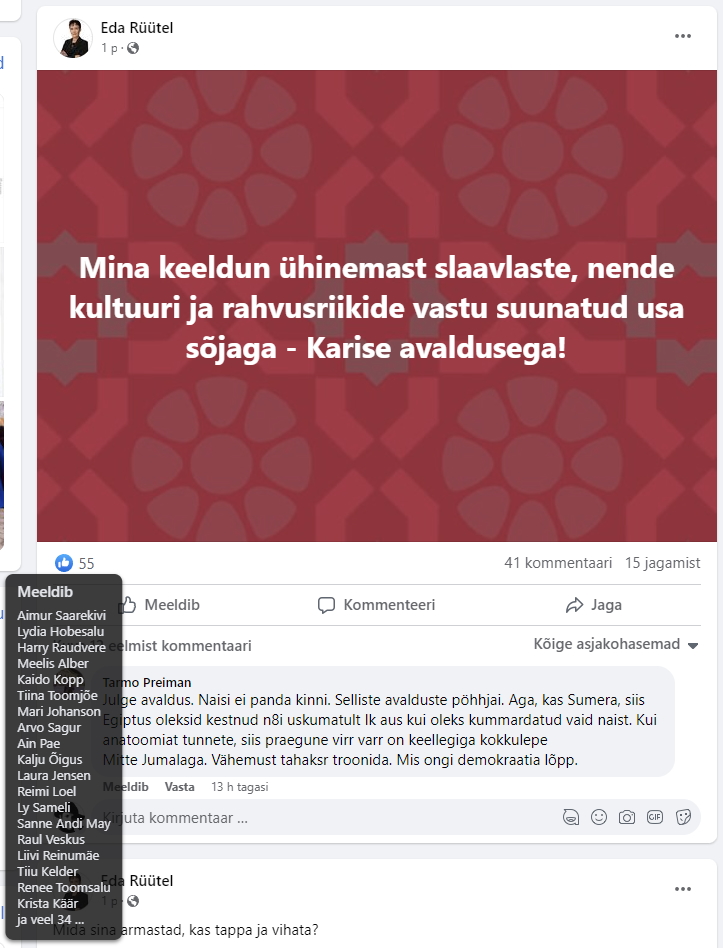723x948 pixels.
Task: Open the 41 kommentaari link
Action: click(x=558, y=563)
